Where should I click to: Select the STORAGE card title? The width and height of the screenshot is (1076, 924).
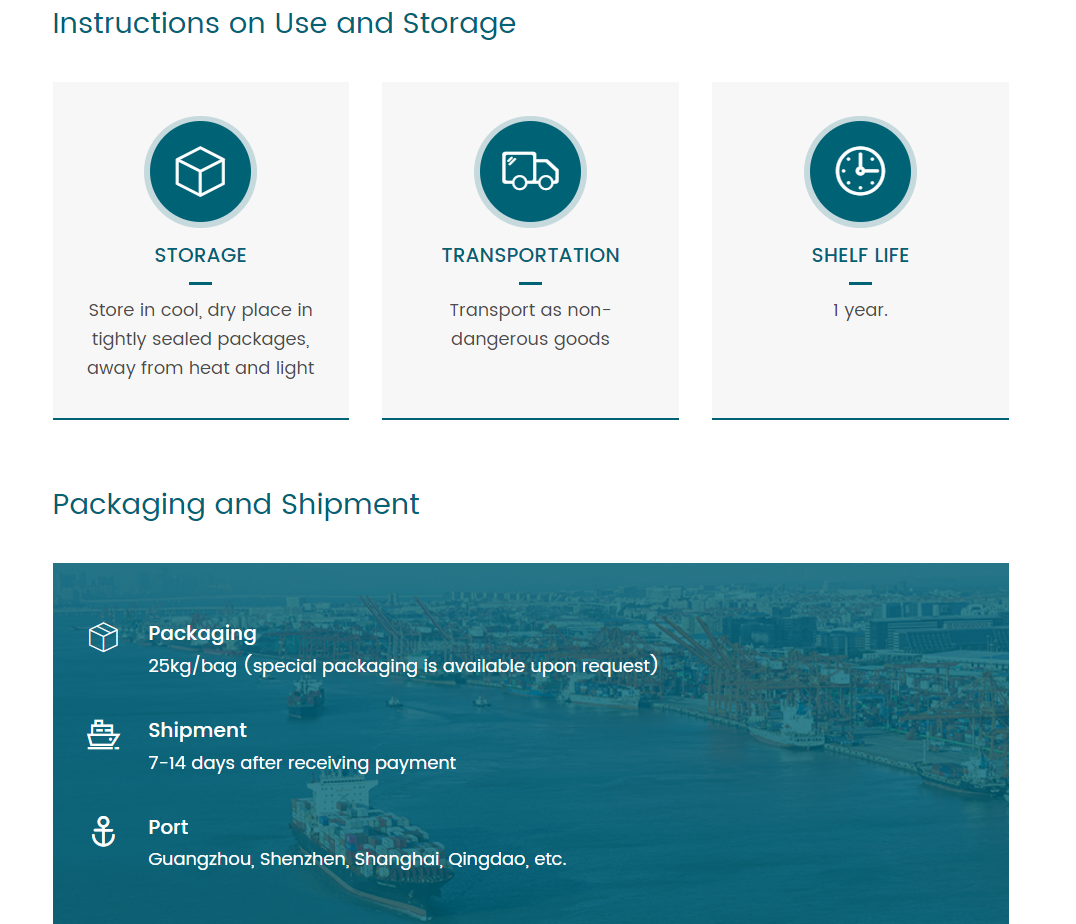pyautogui.click(x=200, y=255)
